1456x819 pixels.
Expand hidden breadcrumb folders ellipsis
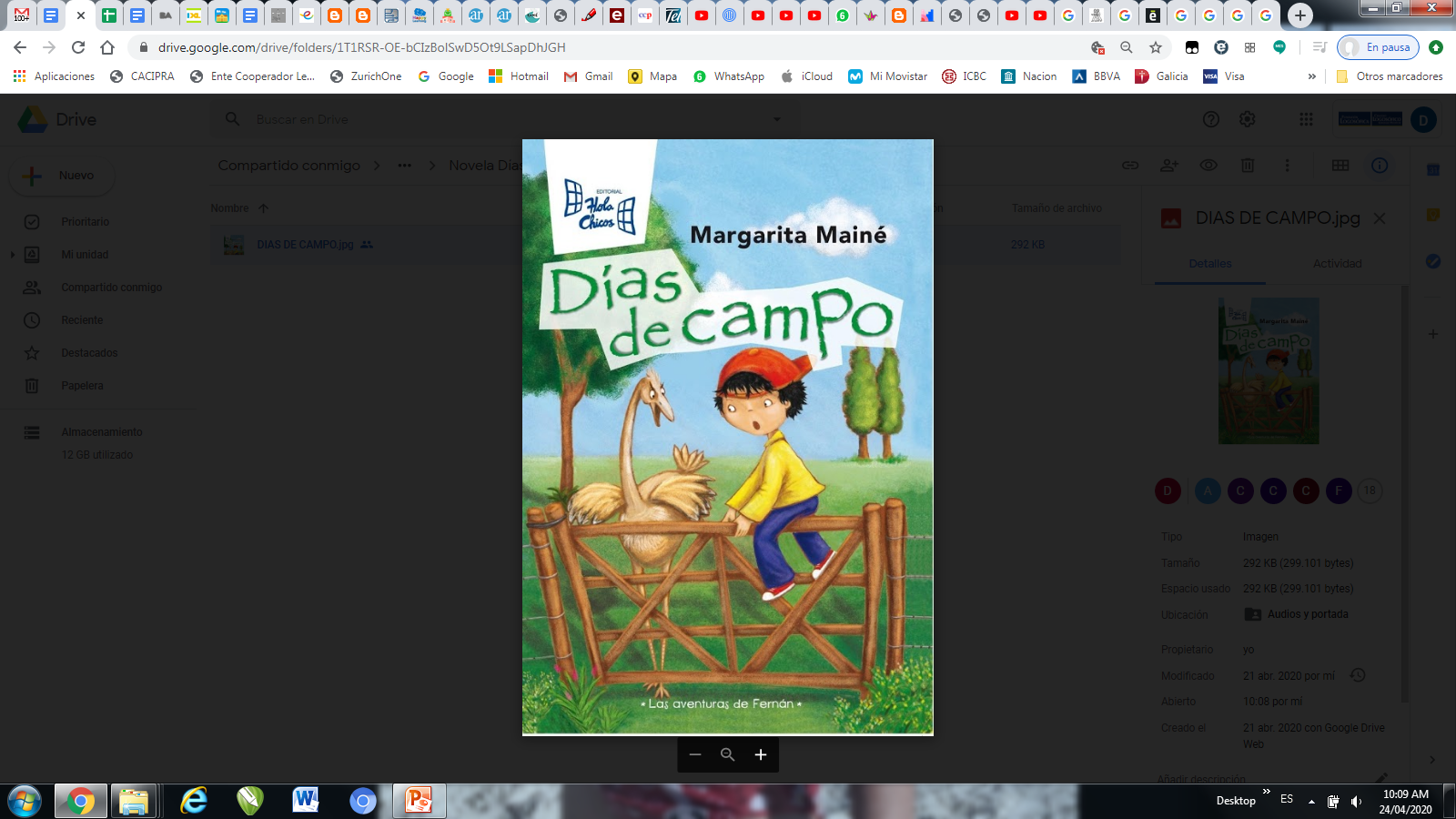point(404,166)
